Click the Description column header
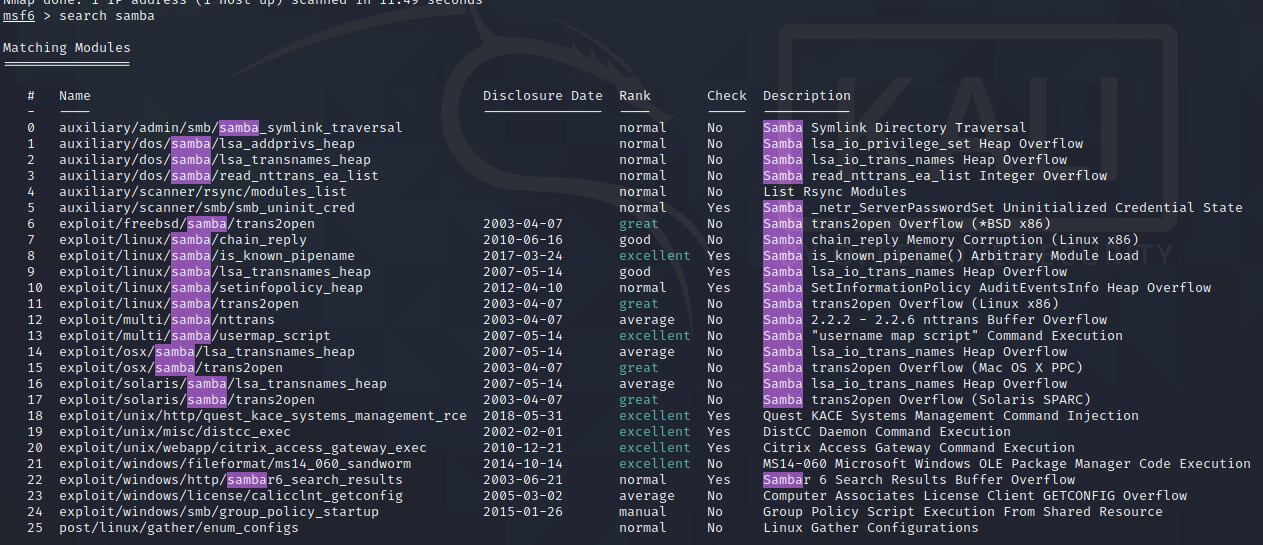 (x=807, y=96)
